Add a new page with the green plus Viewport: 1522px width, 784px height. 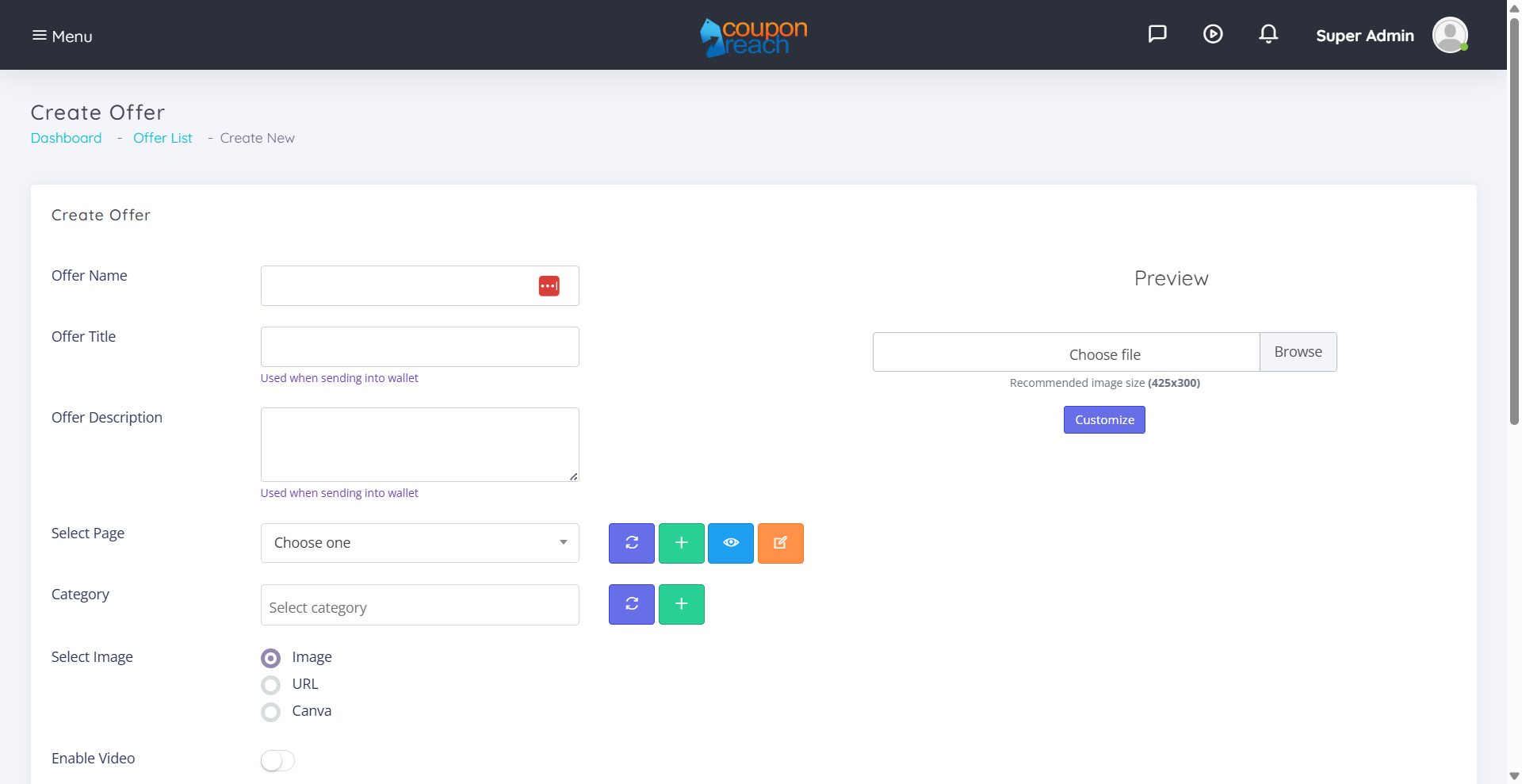(x=682, y=543)
